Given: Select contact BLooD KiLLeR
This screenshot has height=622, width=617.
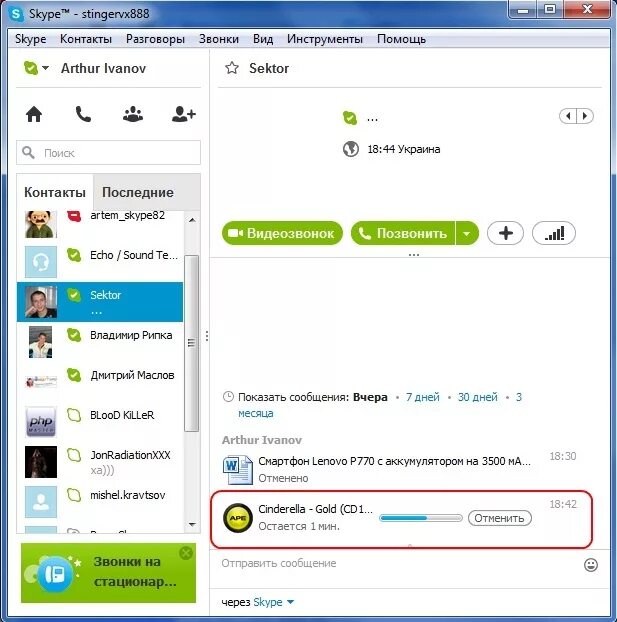Looking at the screenshot, I should click(x=100, y=422).
